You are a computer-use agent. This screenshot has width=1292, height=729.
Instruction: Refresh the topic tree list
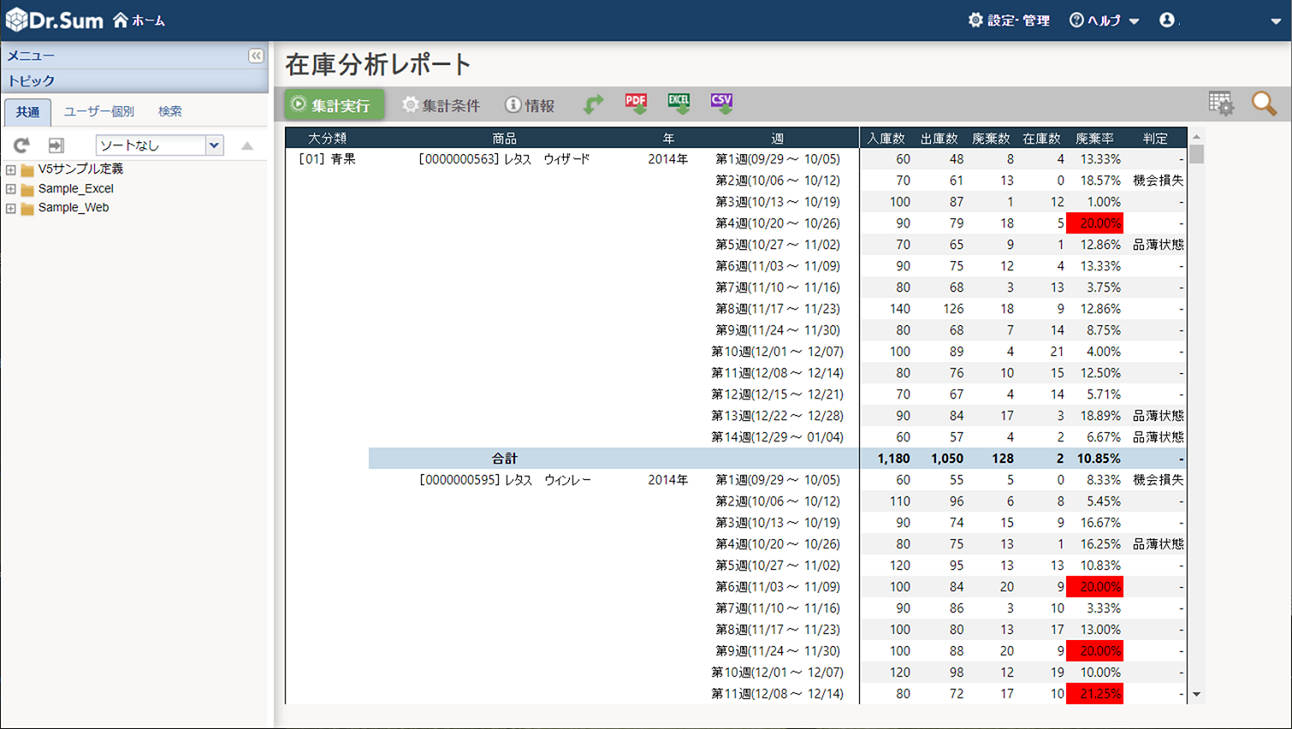pyautogui.click(x=21, y=146)
